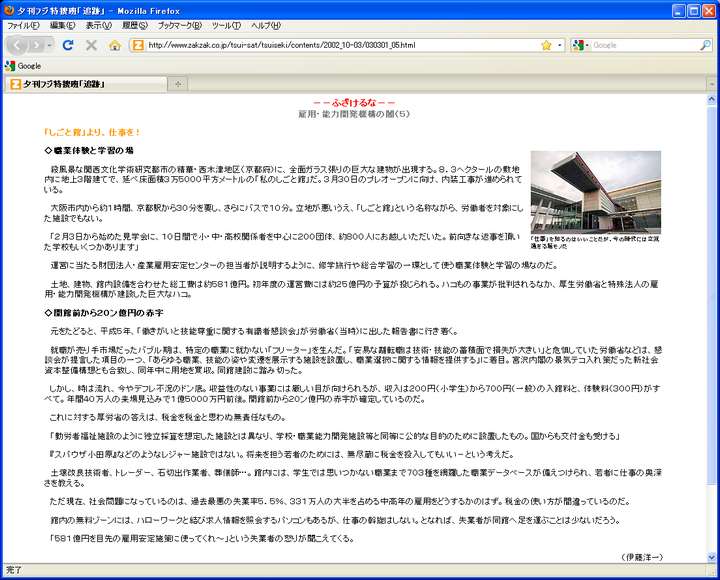Viewport: 720px width, 580px height.
Task: Open the search engine selector dropdown
Action: 581,45
